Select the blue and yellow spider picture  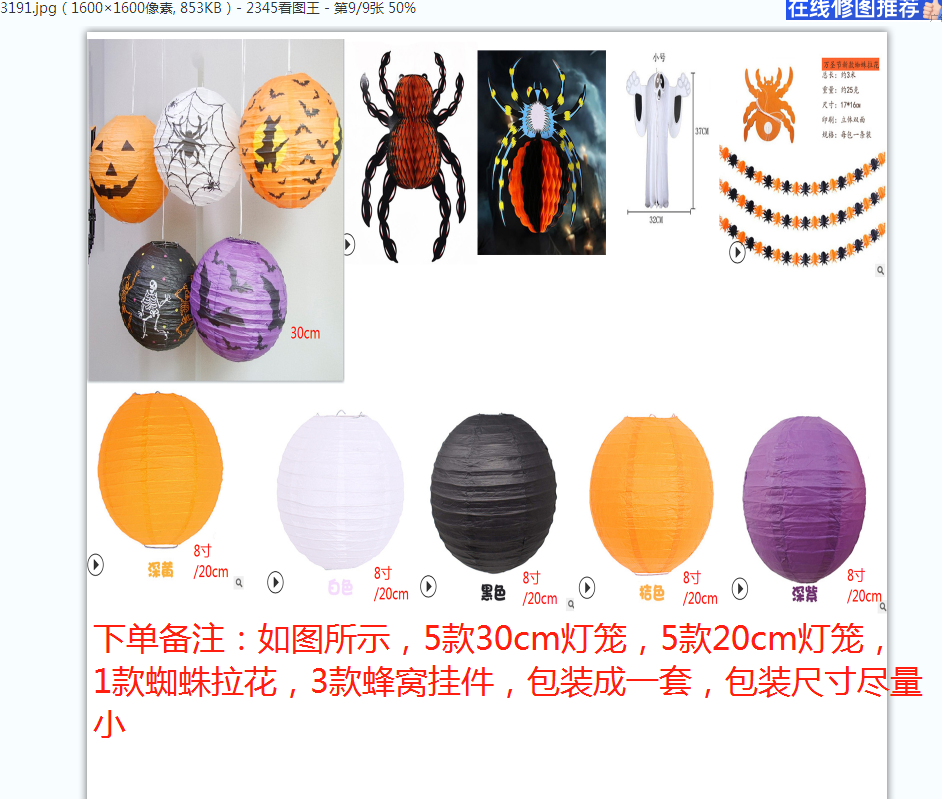point(541,152)
